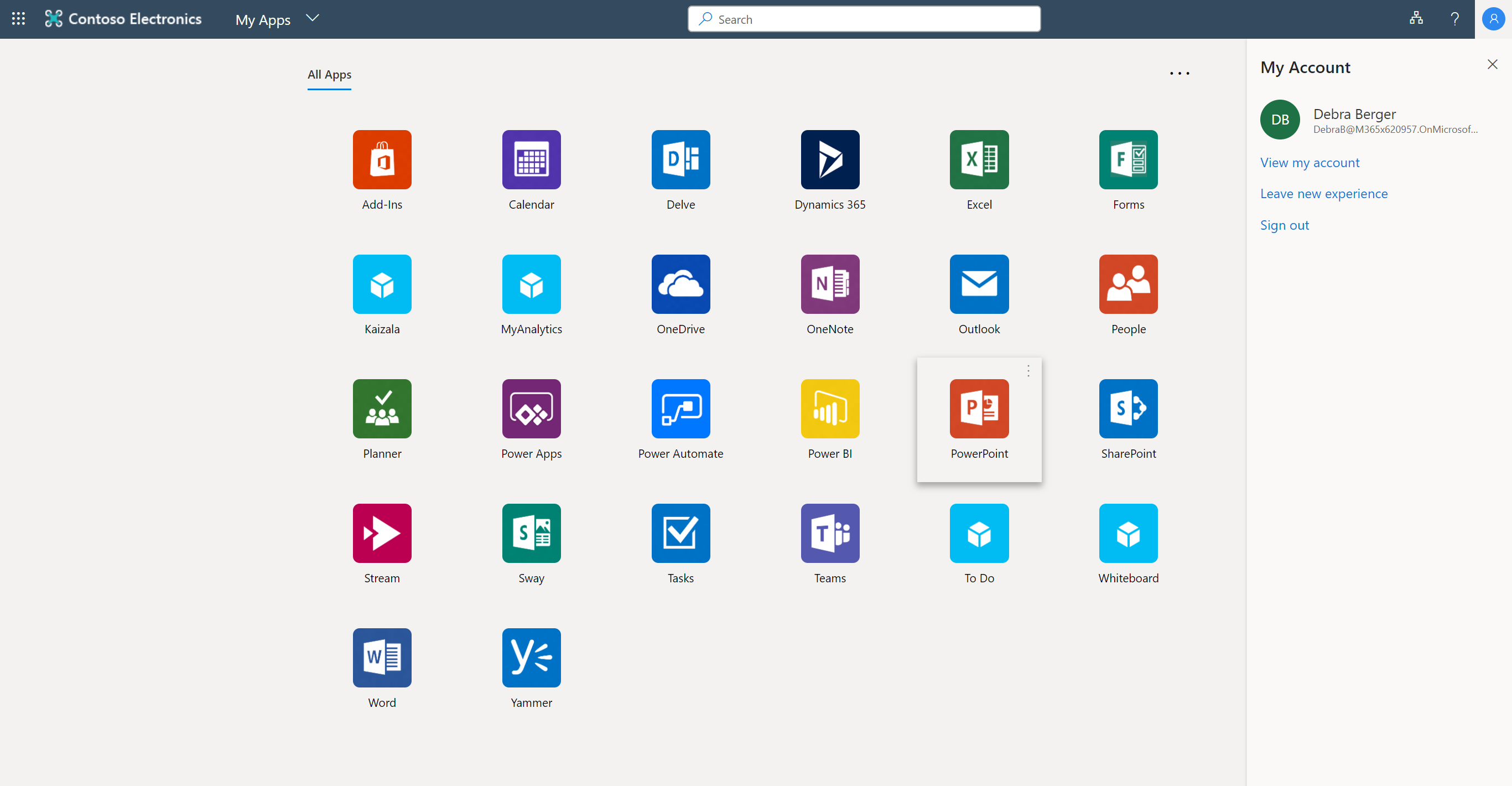
Task: Open the Yammer app
Action: click(x=531, y=658)
